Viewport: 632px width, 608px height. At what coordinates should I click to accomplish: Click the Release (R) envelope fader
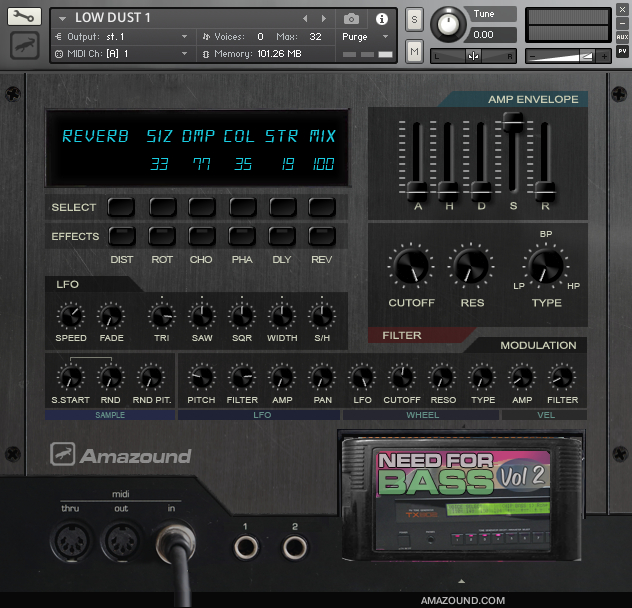pos(545,192)
